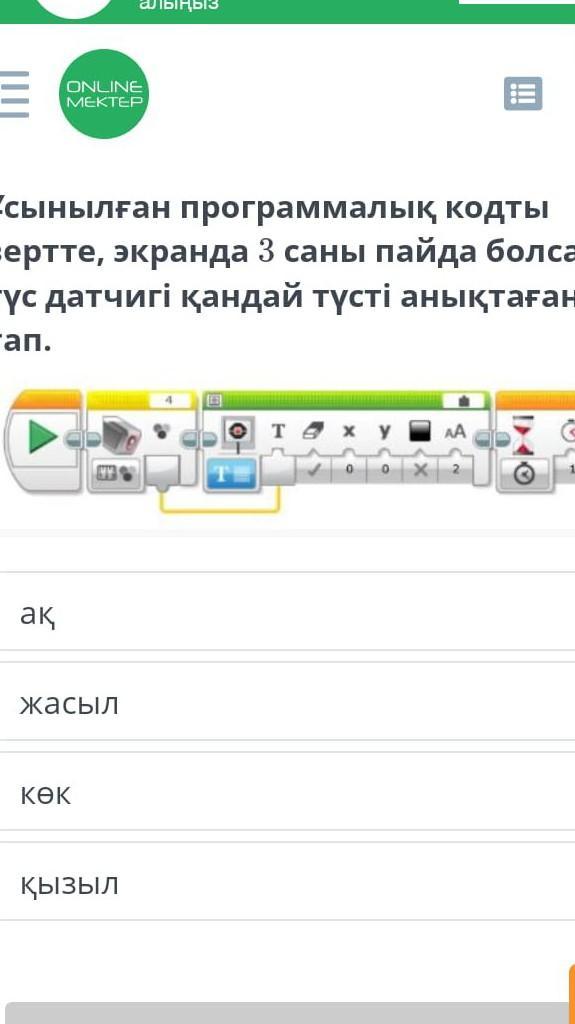Image resolution: width=575 pixels, height=1024 pixels.
Task: Open the hamburger menu
Action: (14, 94)
